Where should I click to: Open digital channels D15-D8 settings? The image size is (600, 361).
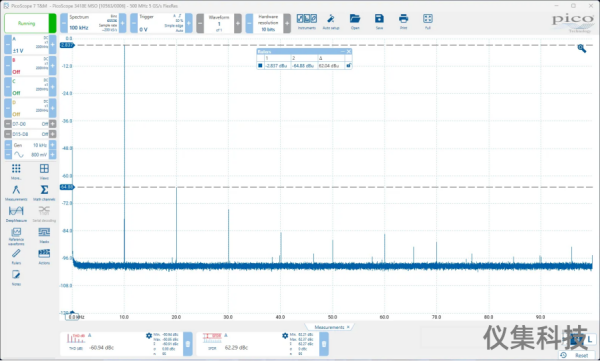[30, 134]
